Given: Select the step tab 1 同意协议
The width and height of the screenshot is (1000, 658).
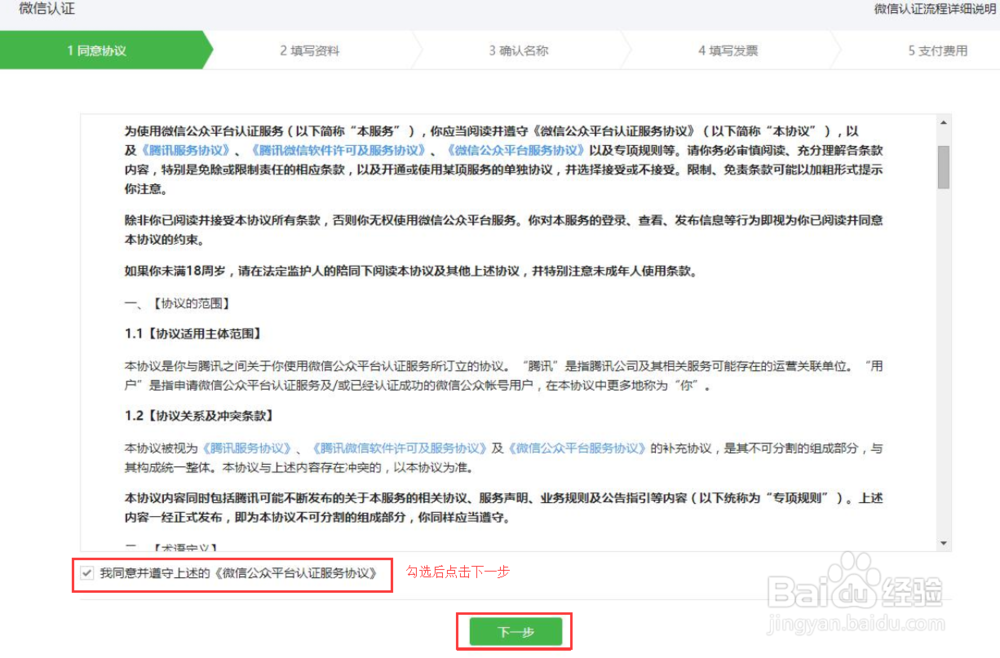Looking at the screenshot, I should (97, 50).
